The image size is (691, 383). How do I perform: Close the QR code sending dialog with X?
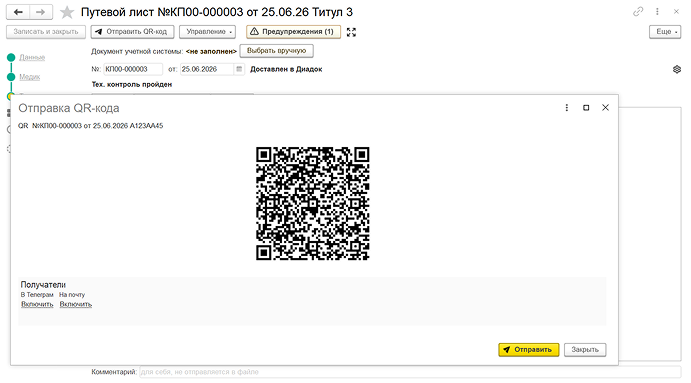click(606, 108)
